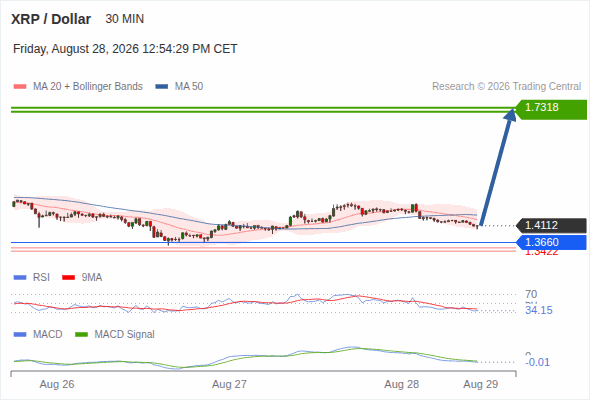Click the MACD legend label
The width and height of the screenshot is (590, 400).
coord(48,335)
